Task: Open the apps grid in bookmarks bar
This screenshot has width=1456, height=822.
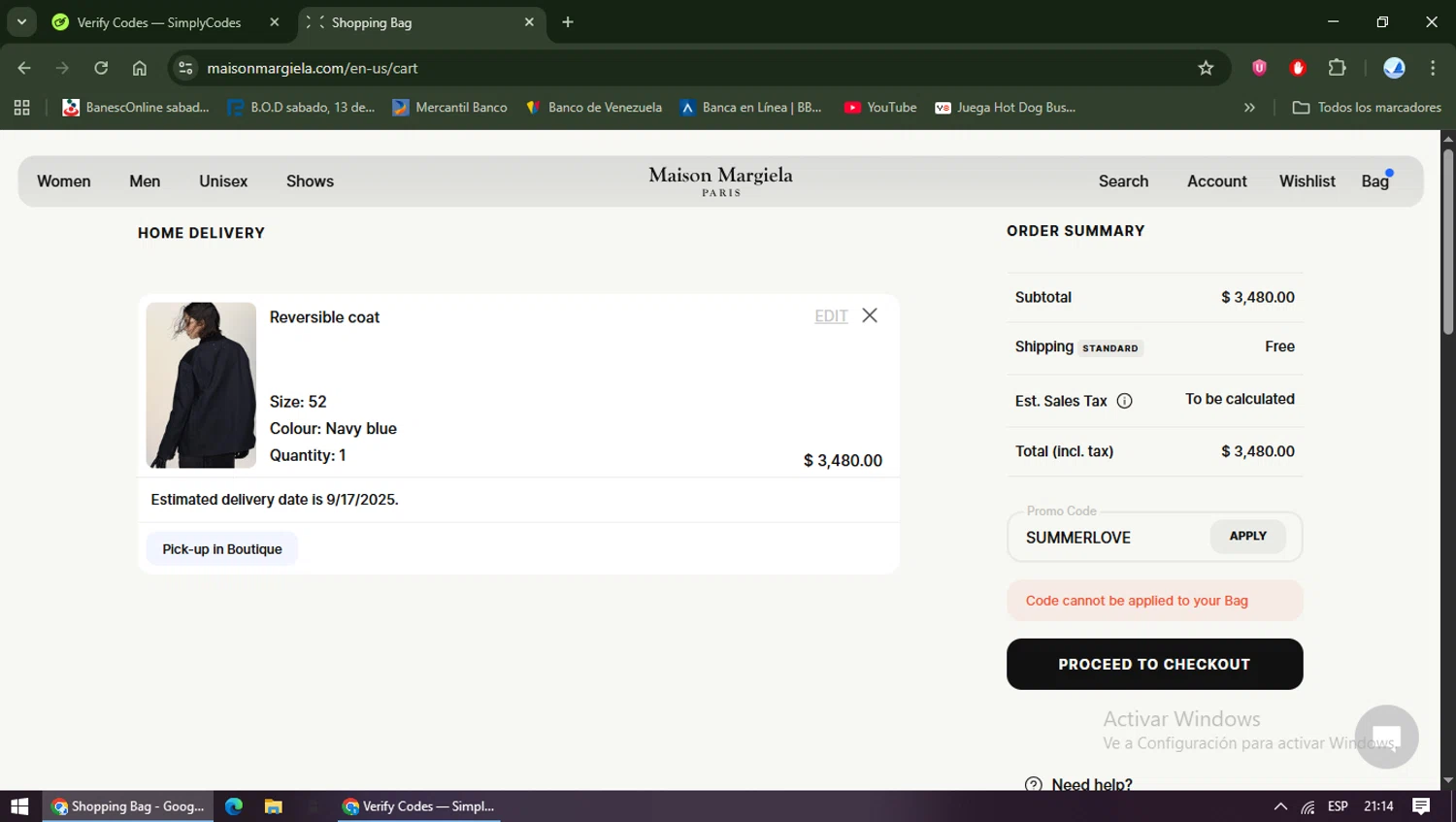Action: 21,108
